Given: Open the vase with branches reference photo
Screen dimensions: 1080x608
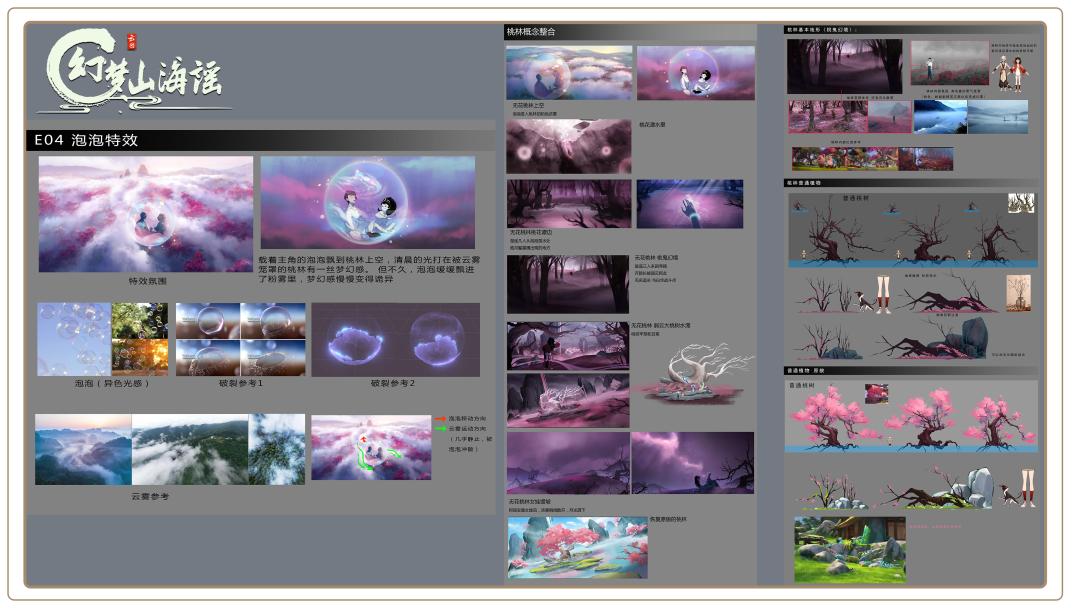Looking at the screenshot, I should [1019, 293].
